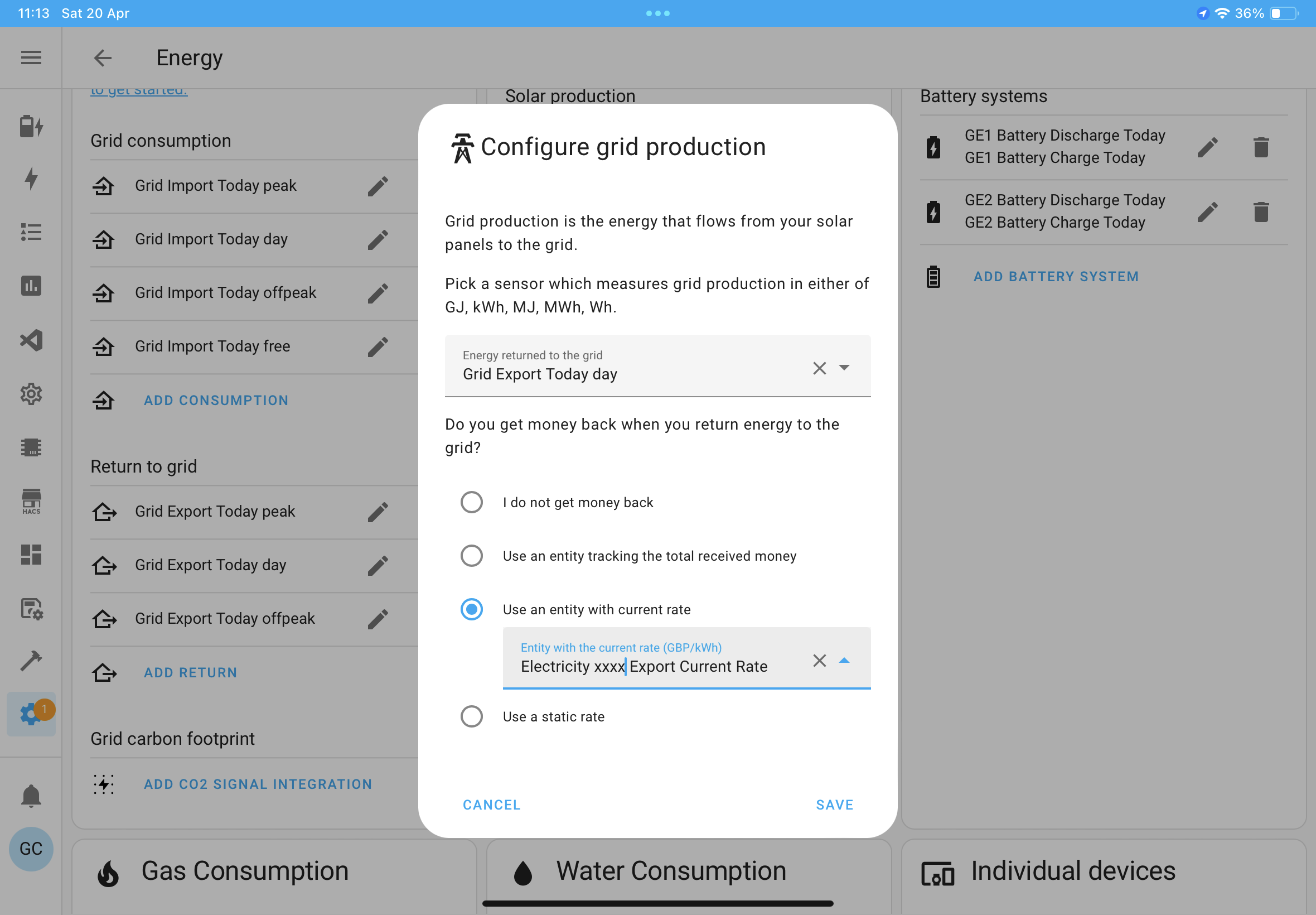Open HACS in the sidebar
Image resolution: width=1316 pixels, height=915 pixels.
pos(31,501)
